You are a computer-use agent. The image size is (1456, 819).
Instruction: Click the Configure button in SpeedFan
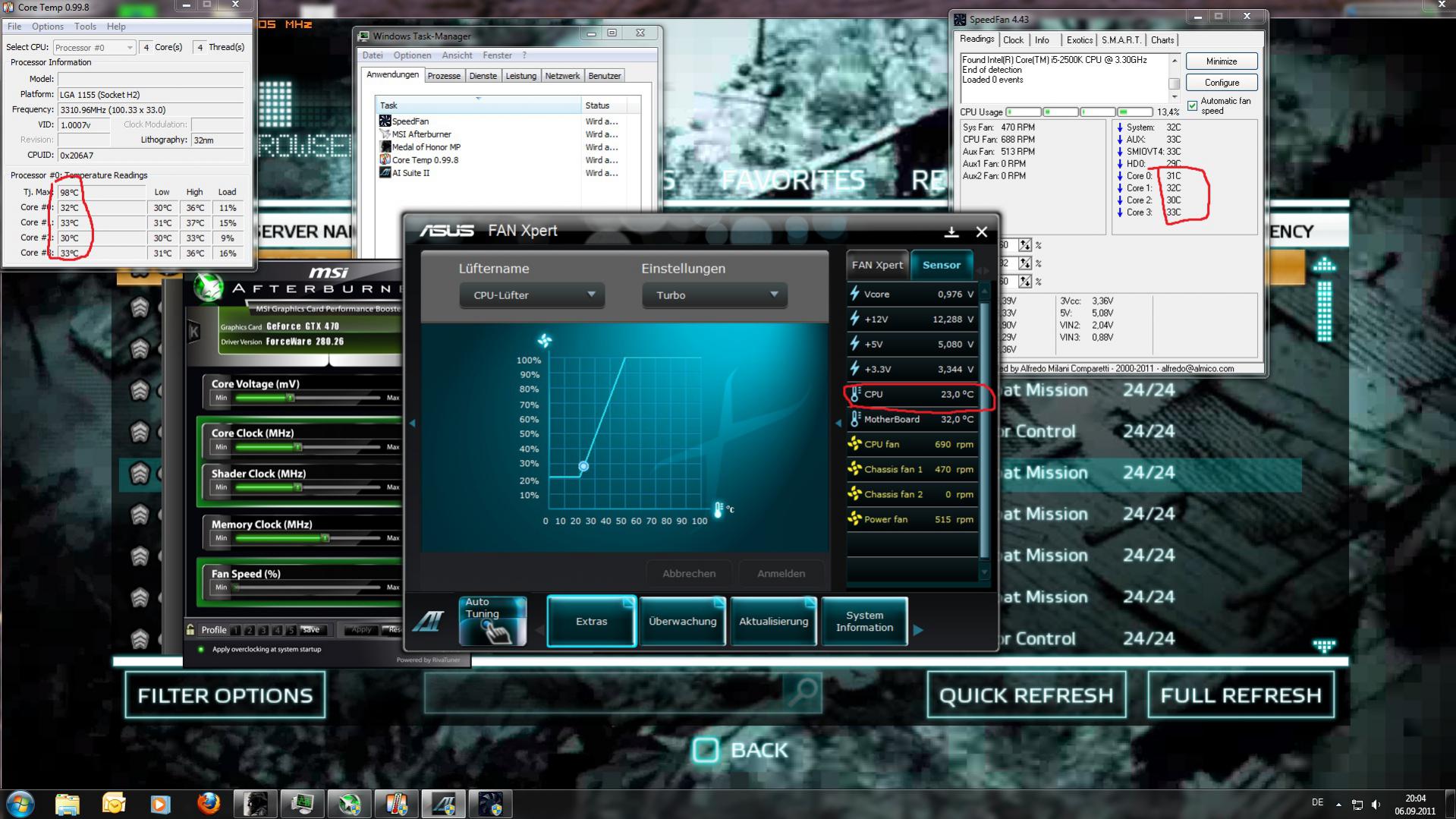(1222, 82)
